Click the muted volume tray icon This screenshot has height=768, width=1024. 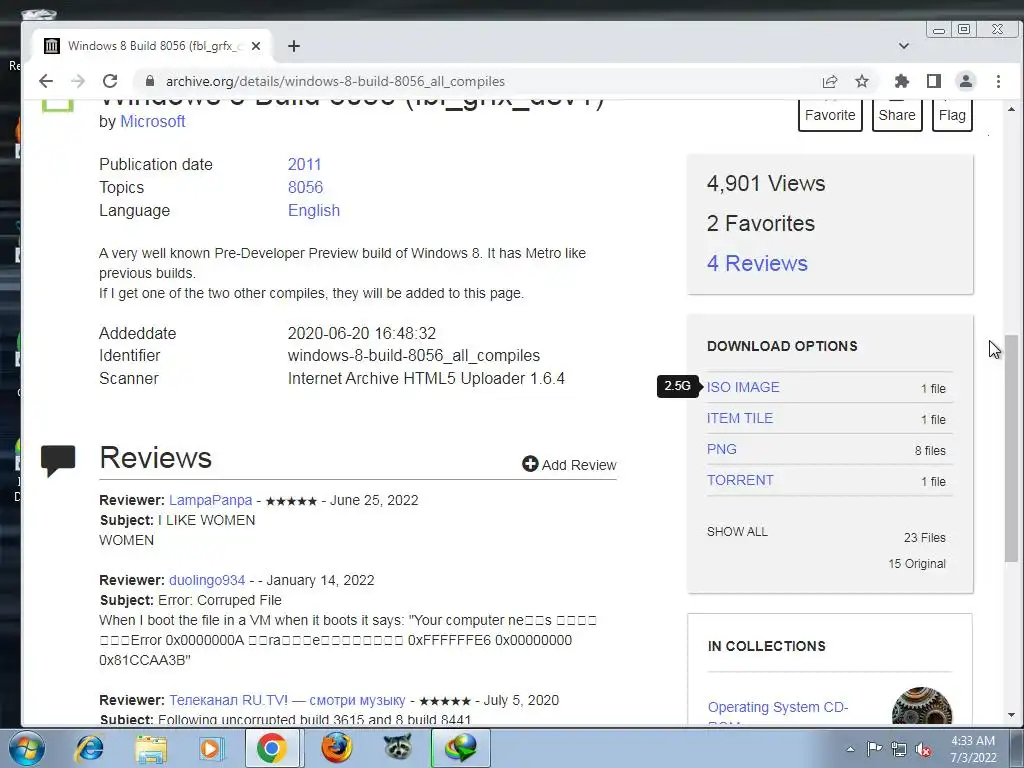pyautogui.click(x=923, y=750)
